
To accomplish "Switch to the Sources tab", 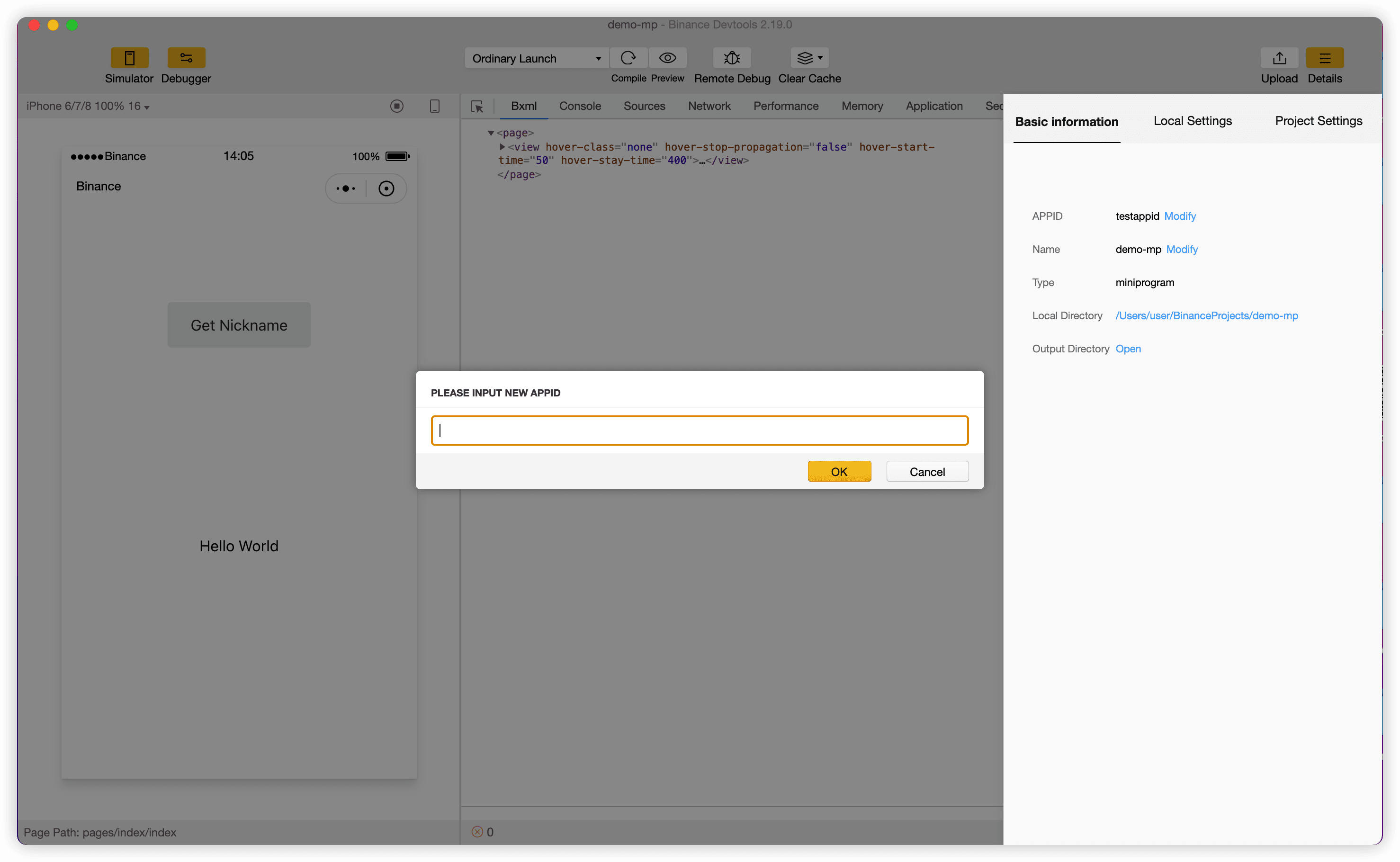I will (644, 106).
